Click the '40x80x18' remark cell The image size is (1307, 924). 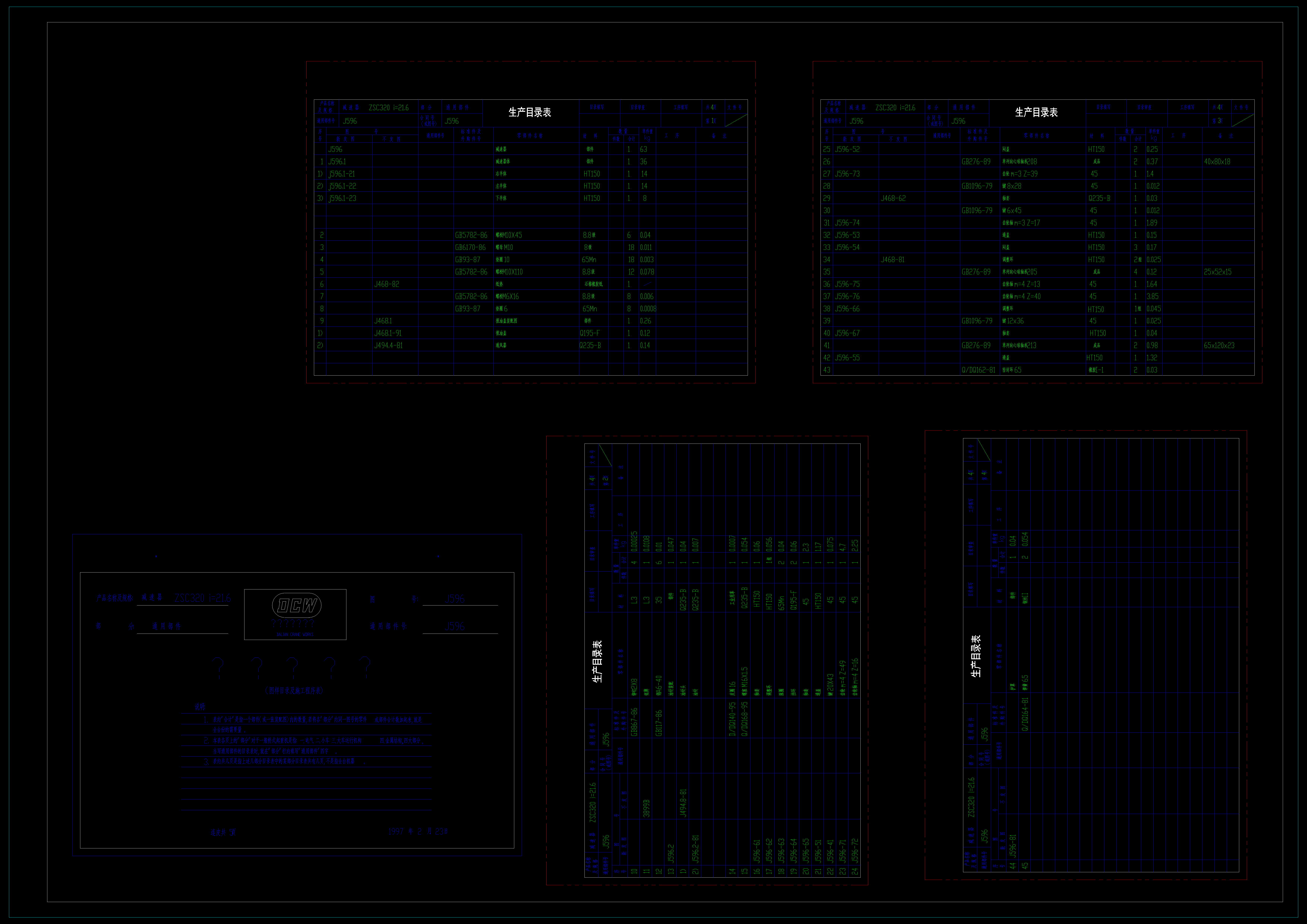[1217, 162]
